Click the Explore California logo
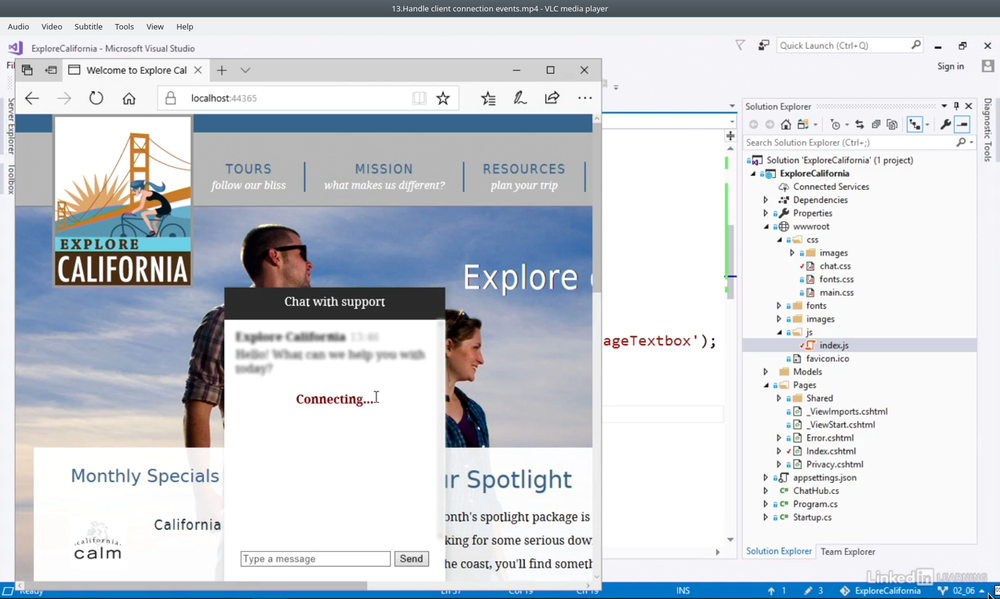Screen dimensions: 1000x599 pos(122,201)
